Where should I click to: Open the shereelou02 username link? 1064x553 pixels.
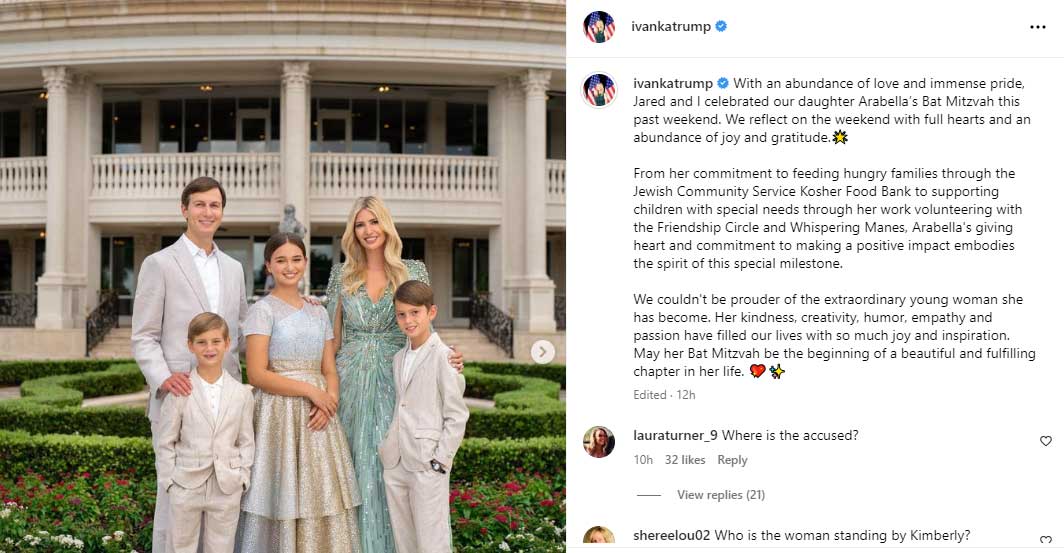click(672, 535)
